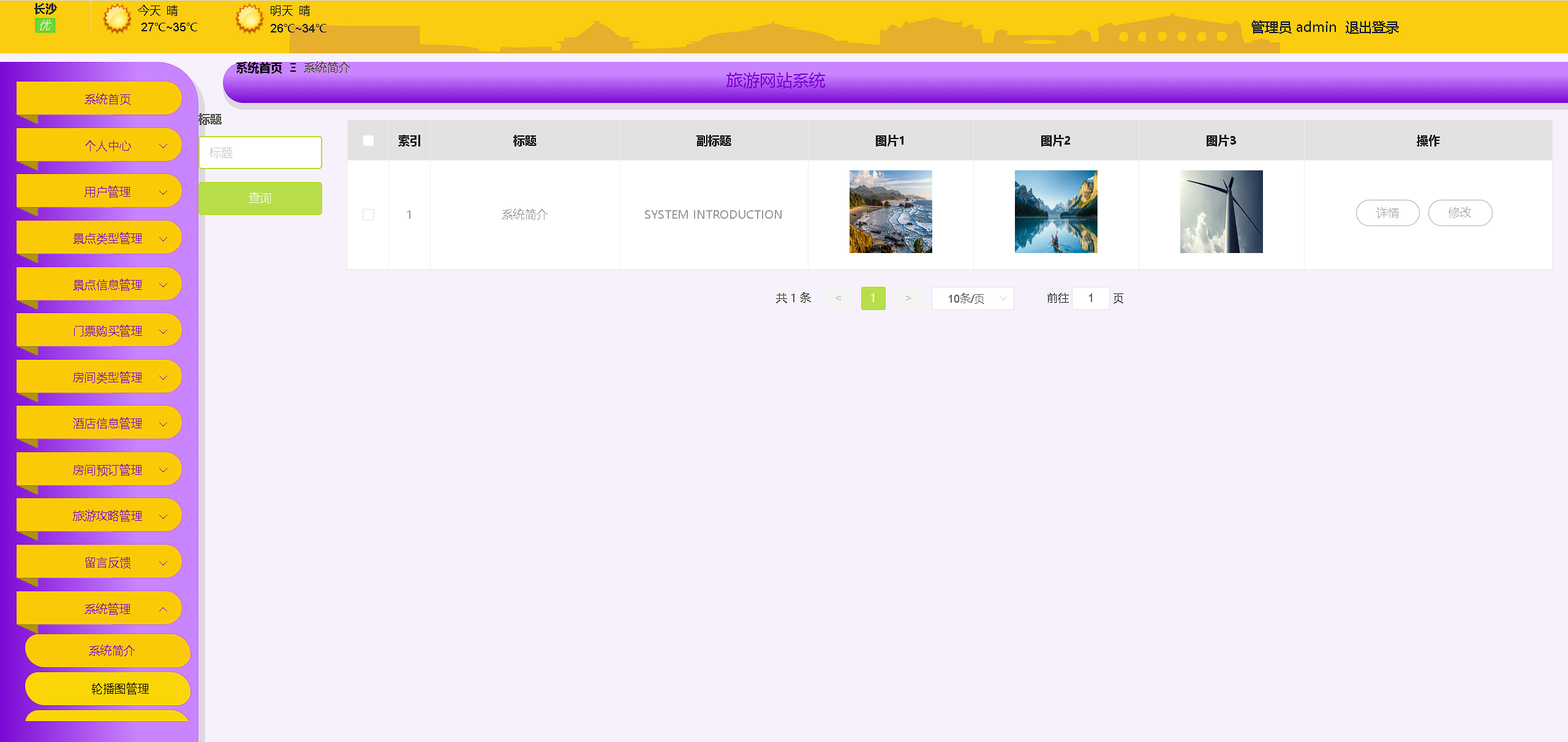Click the next page arrow

(x=908, y=298)
